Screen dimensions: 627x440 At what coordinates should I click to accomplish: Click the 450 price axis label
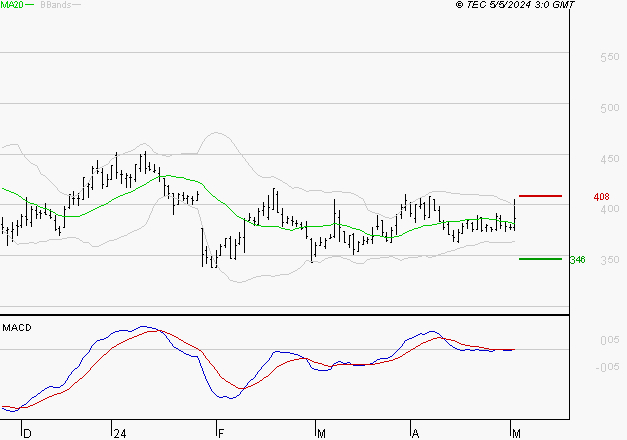click(610, 159)
